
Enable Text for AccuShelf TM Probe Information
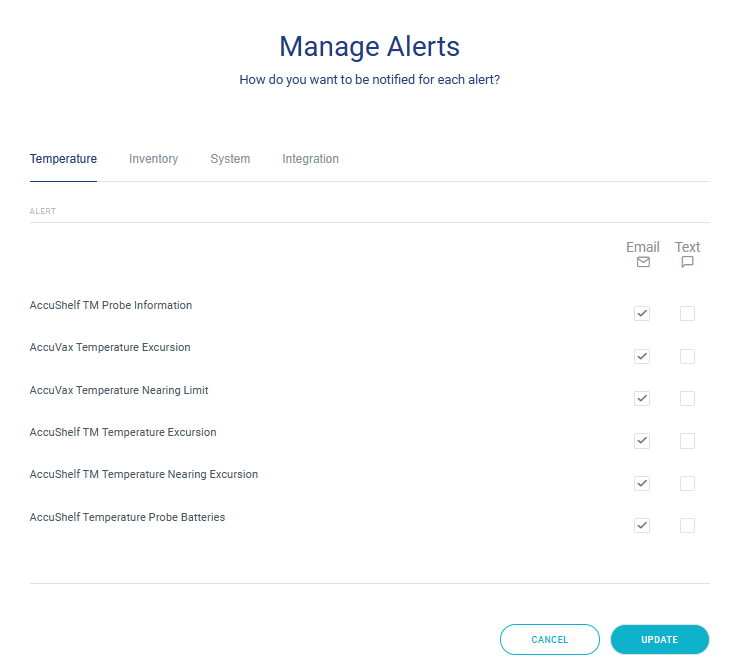(x=687, y=313)
